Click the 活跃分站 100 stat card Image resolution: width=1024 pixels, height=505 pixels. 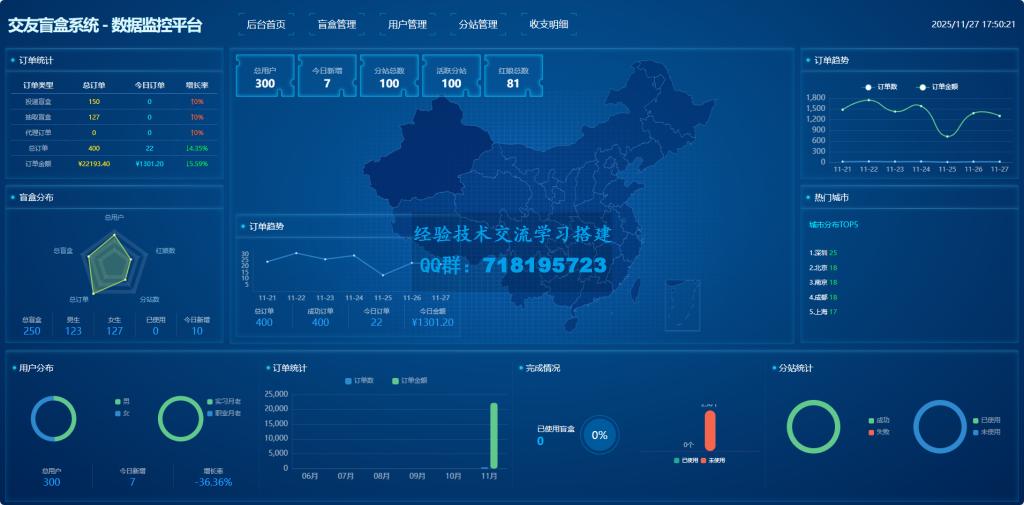coord(451,76)
